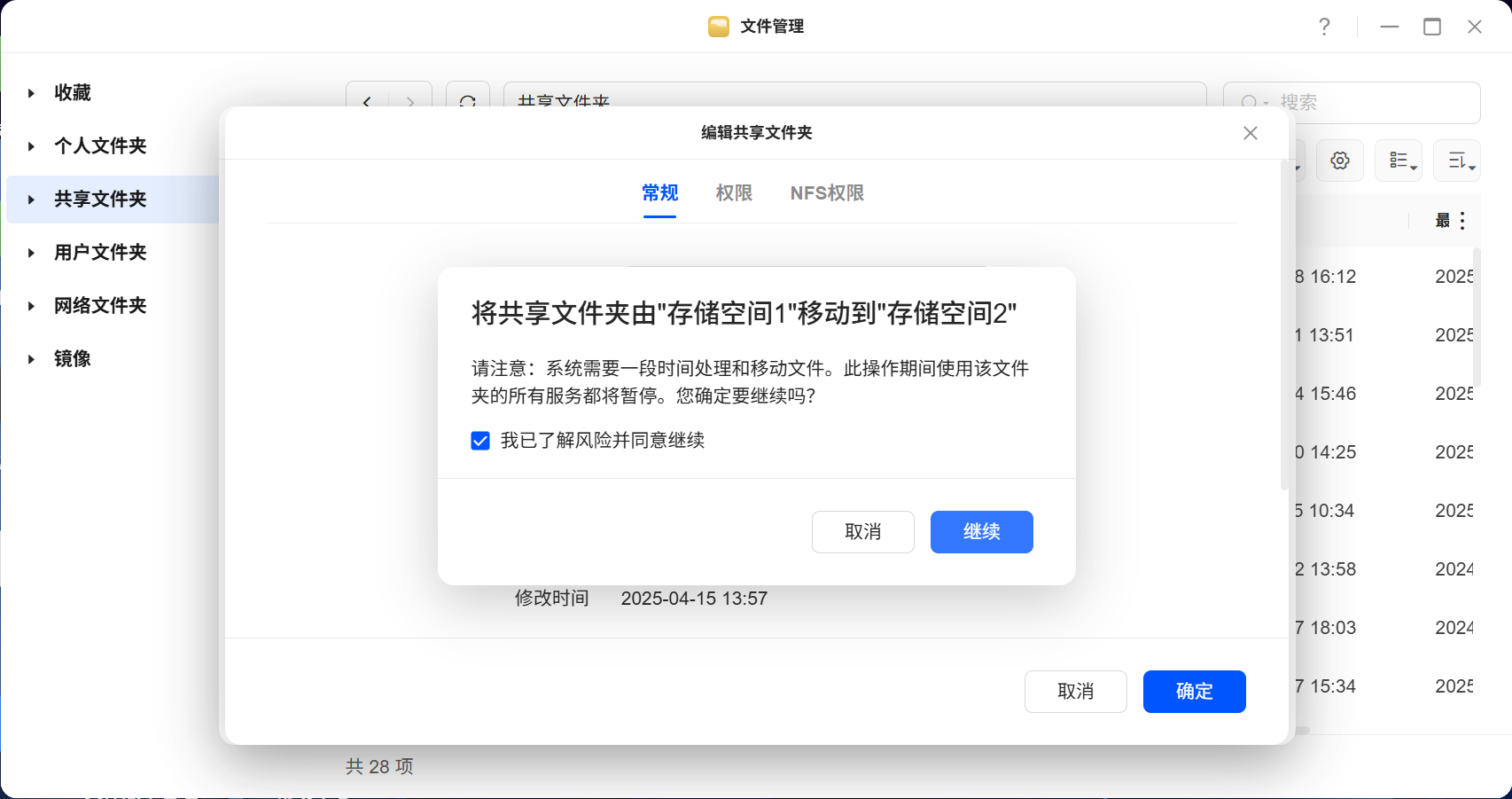Open the settings gear icon

point(1339,161)
